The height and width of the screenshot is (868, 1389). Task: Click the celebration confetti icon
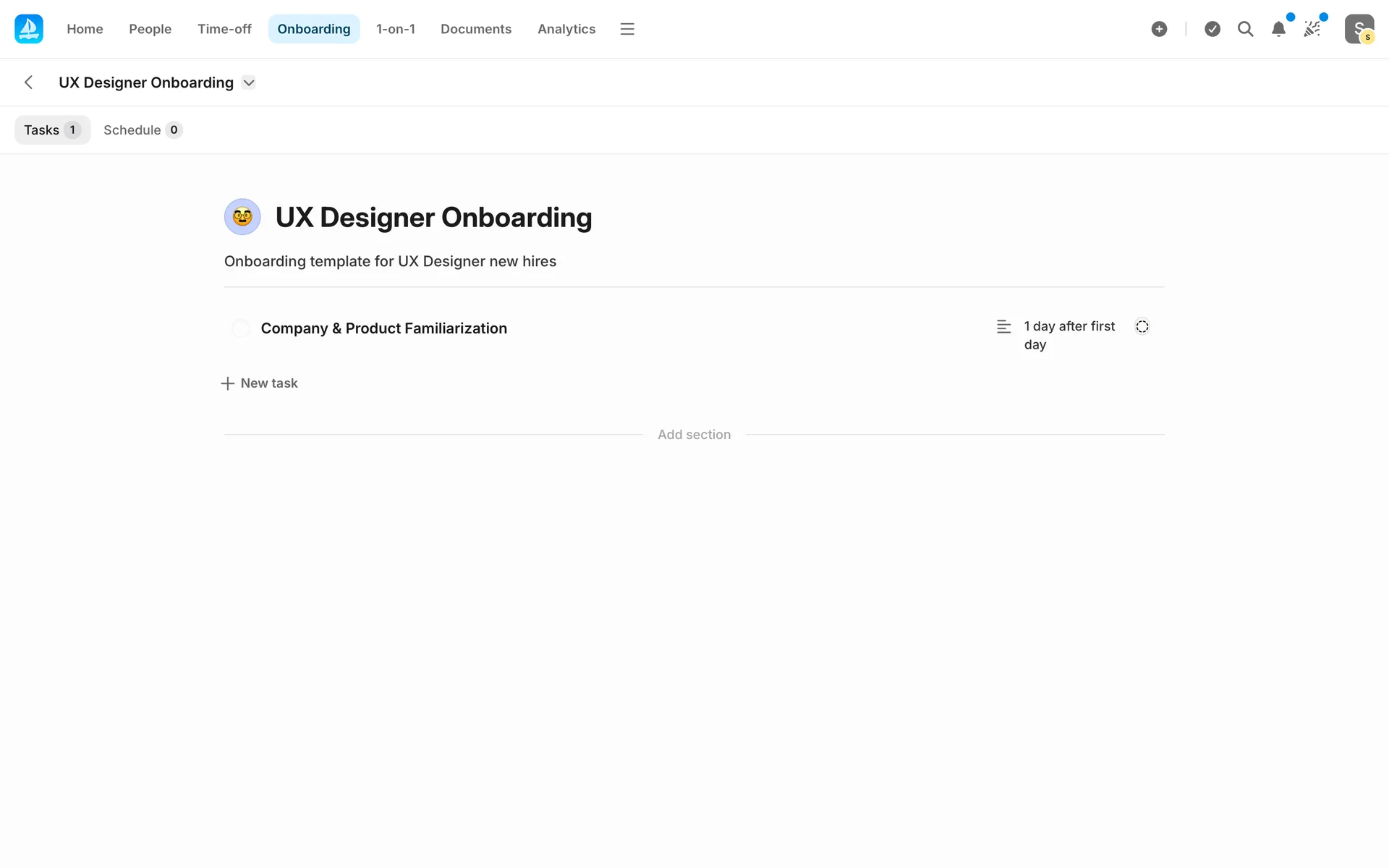tap(1312, 29)
